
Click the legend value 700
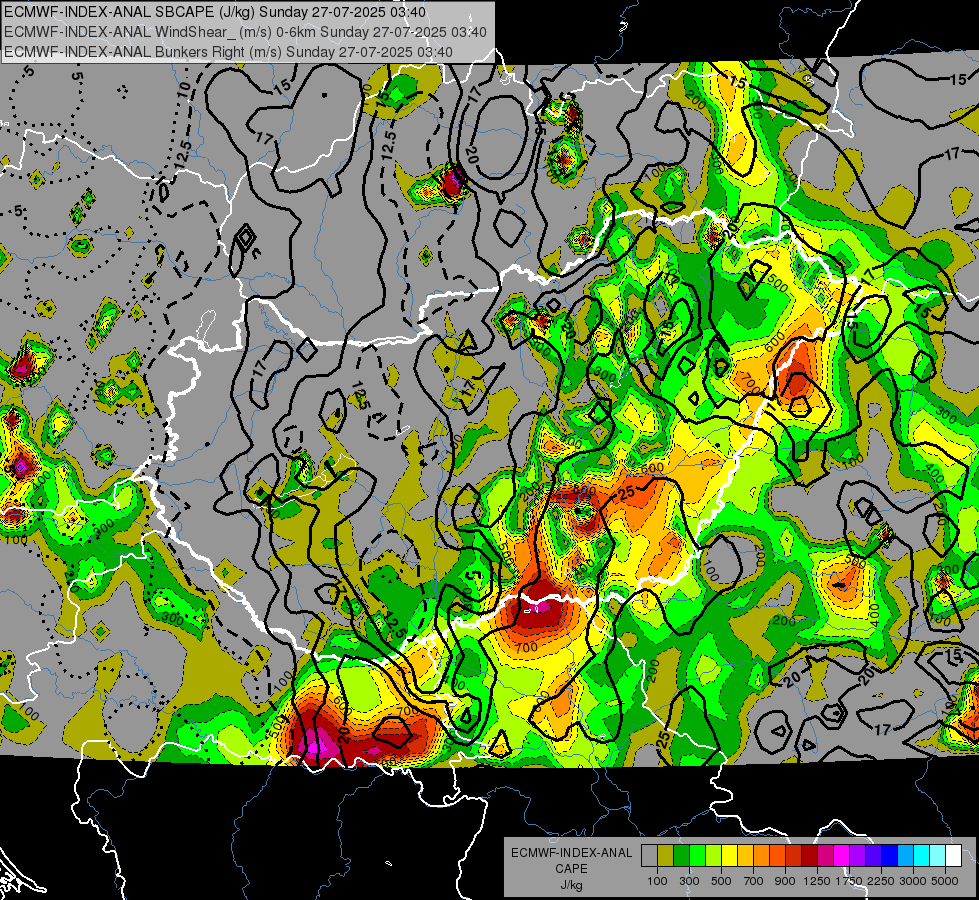point(754,881)
